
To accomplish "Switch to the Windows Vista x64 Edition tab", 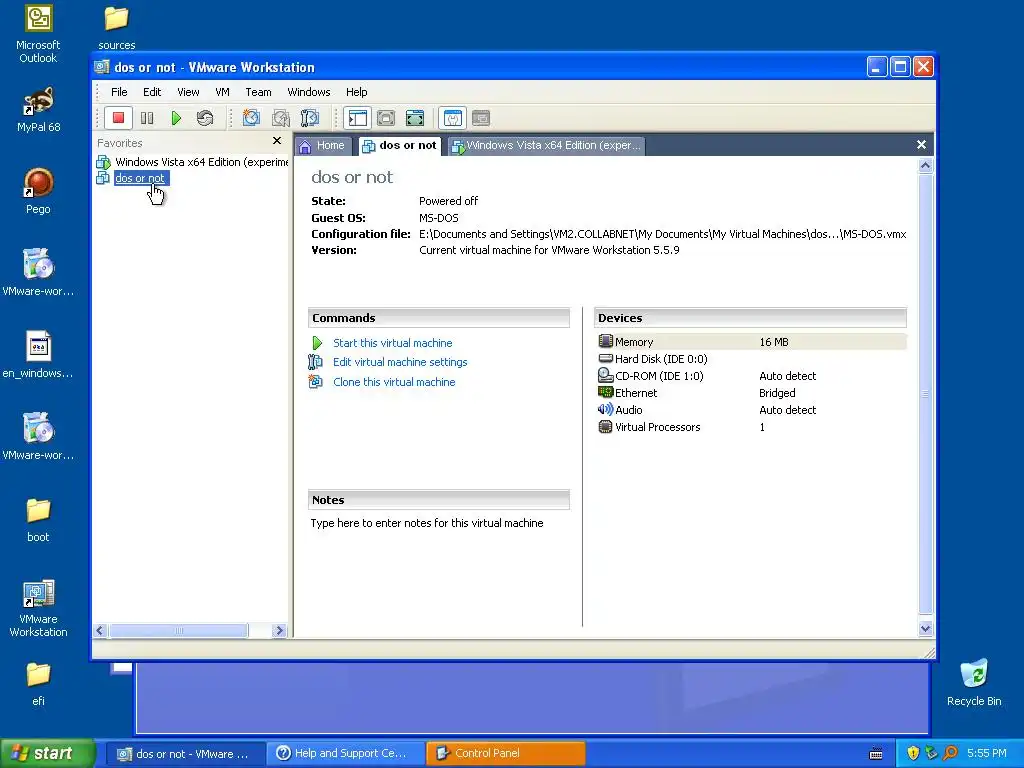I will coord(546,146).
